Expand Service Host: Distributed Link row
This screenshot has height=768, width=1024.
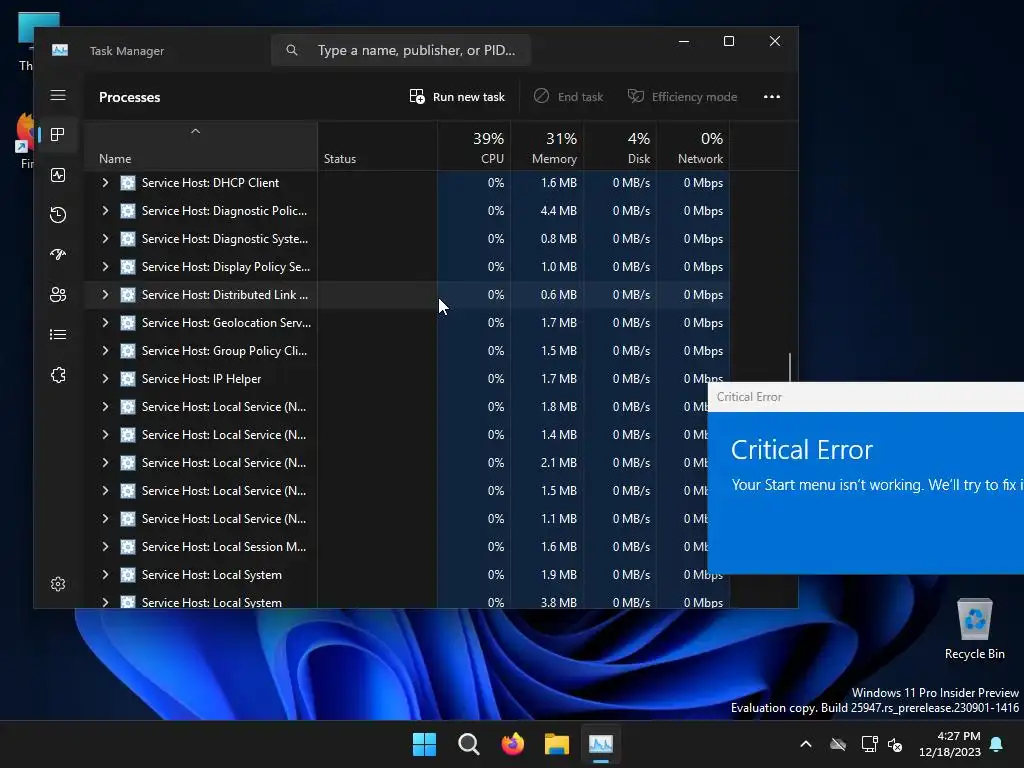click(105, 295)
